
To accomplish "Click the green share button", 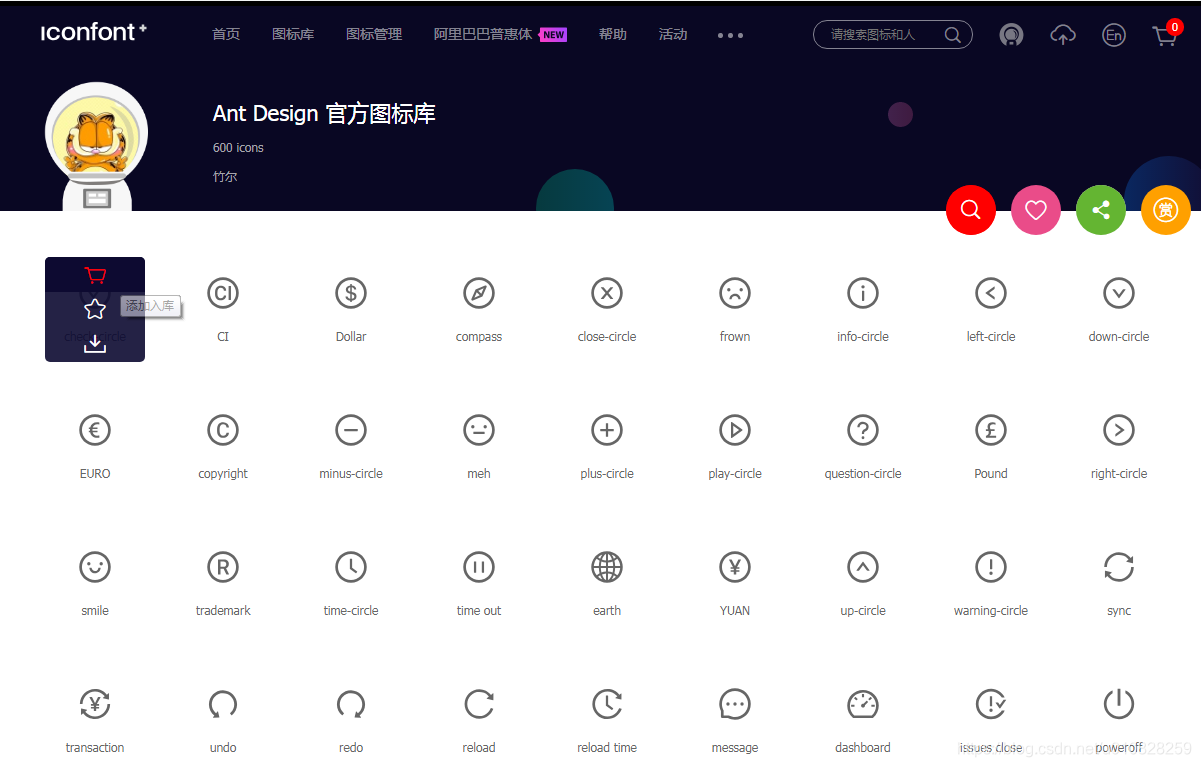I will 1101,210.
